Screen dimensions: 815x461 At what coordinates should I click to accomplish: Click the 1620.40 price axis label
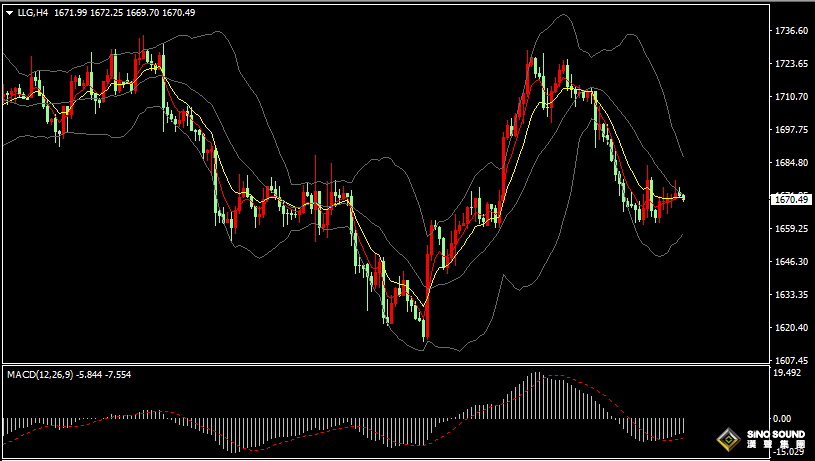click(791, 327)
